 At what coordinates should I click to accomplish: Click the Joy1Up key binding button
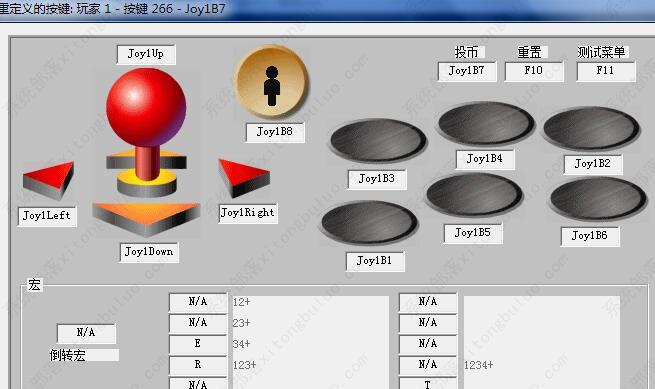(x=146, y=54)
